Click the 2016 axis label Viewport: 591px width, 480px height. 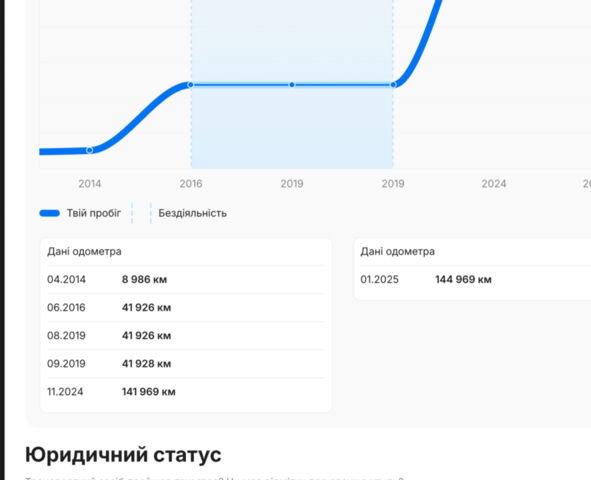click(x=191, y=183)
